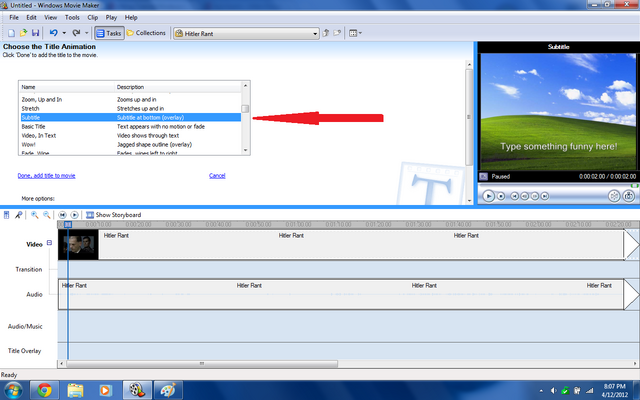Screen dimensions: 640x400
Task: Launch Google Chrome from the taskbar
Action: point(44,391)
